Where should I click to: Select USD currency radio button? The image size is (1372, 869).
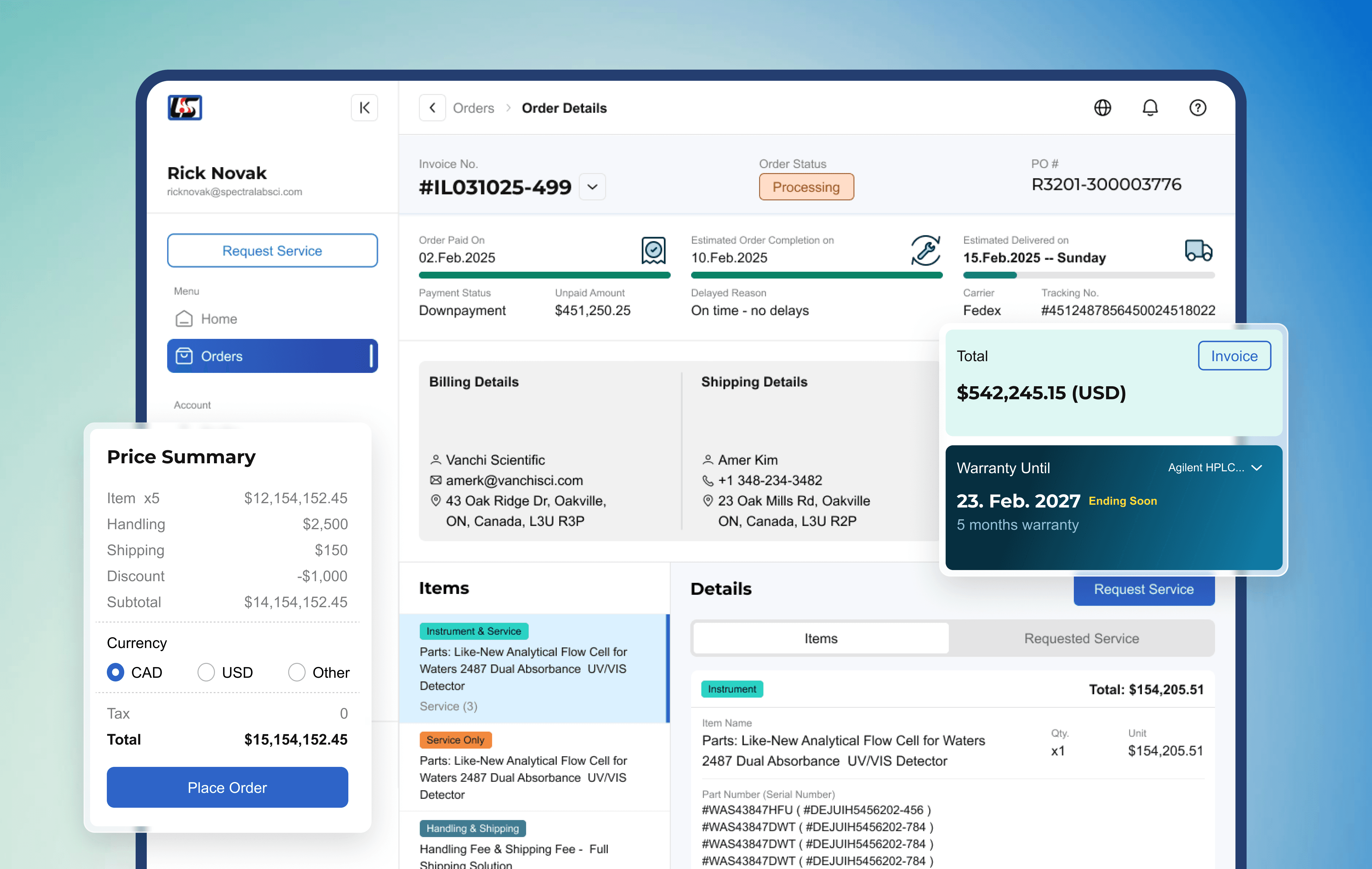point(206,672)
